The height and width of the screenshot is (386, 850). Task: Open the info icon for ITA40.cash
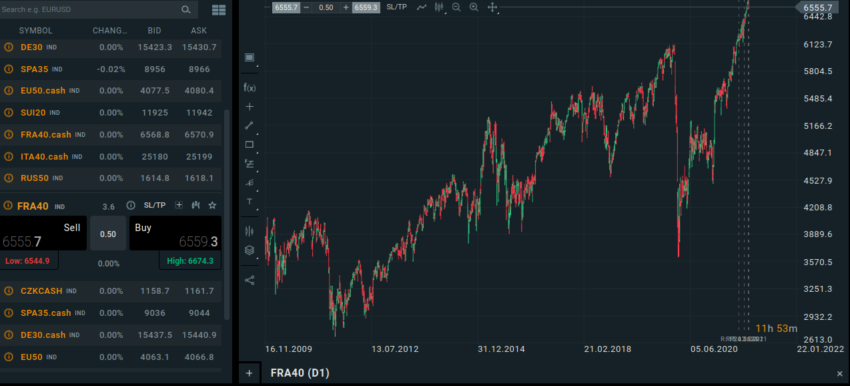point(8,157)
